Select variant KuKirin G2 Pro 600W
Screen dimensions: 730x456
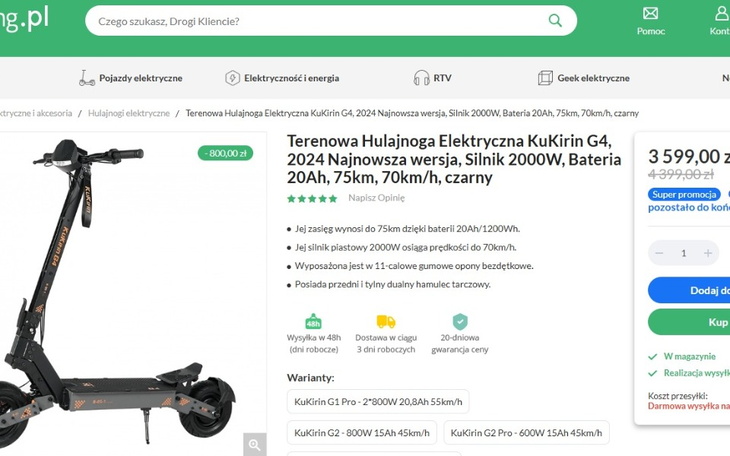click(x=526, y=433)
